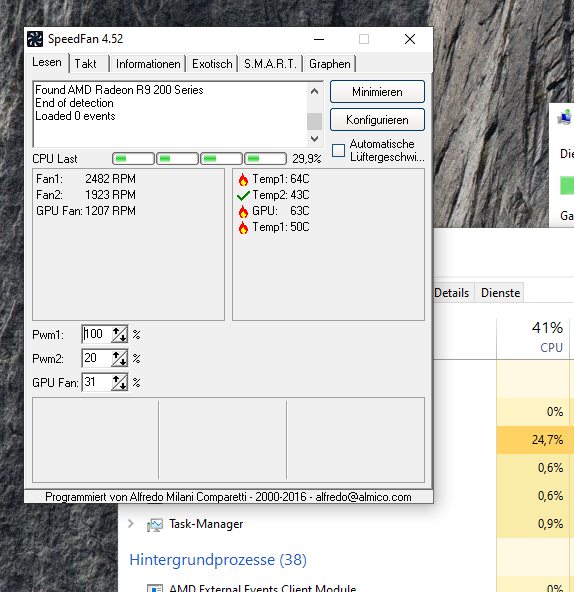Click the Hintergrundprozesse (38) group heading
Screen dimensions: 574x592
point(218,560)
